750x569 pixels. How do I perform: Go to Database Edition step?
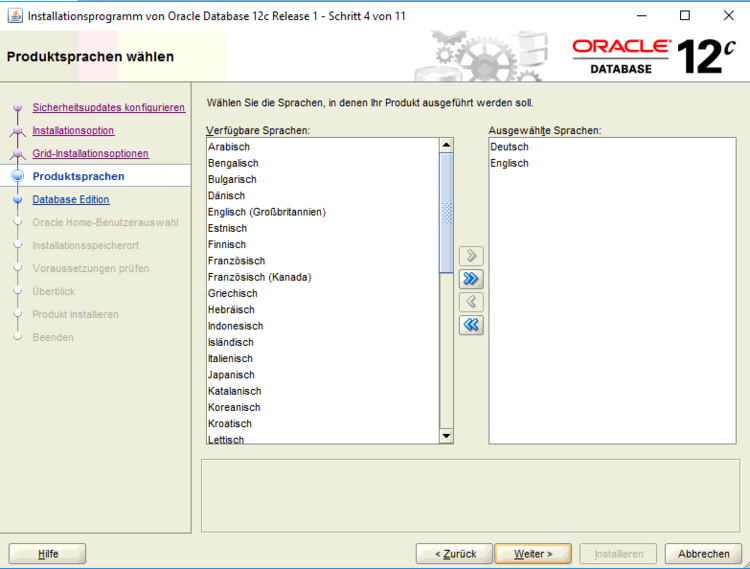point(71,199)
